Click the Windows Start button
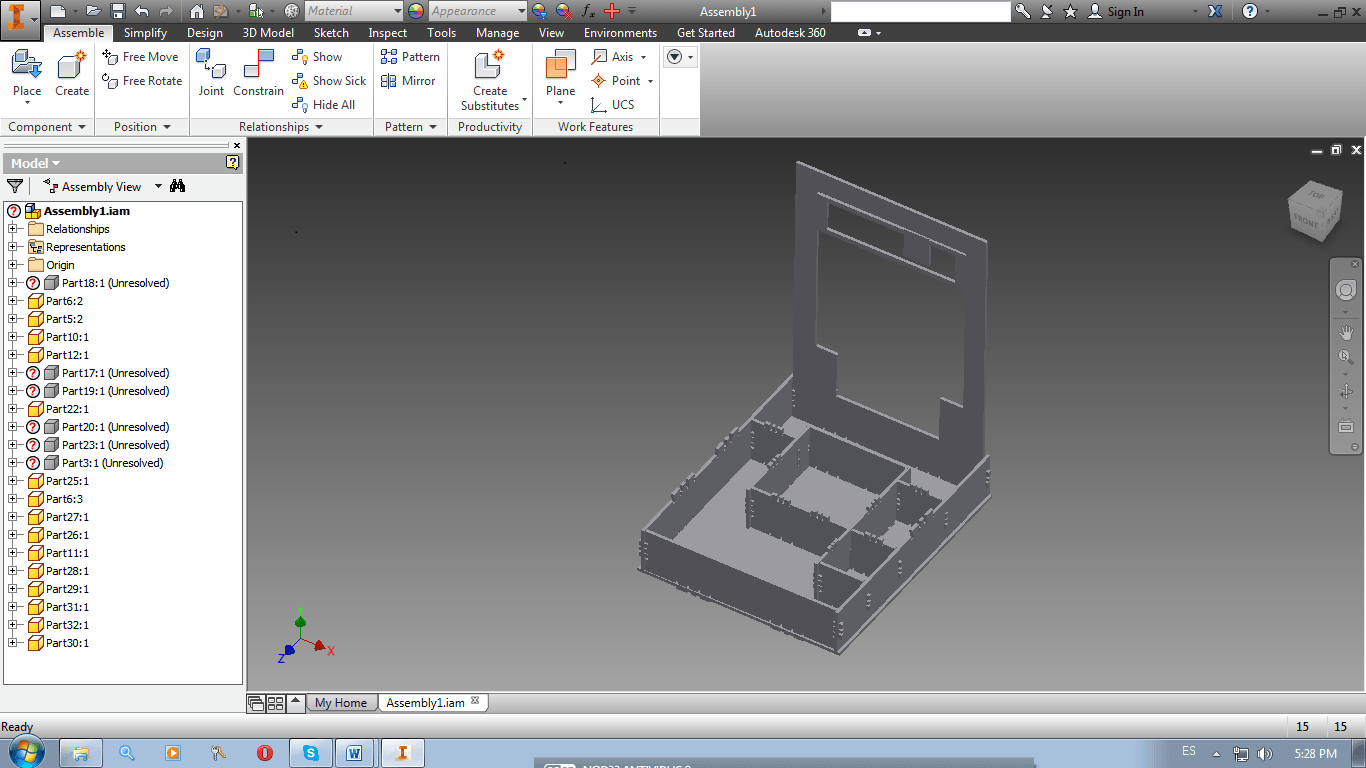 tap(24, 753)
